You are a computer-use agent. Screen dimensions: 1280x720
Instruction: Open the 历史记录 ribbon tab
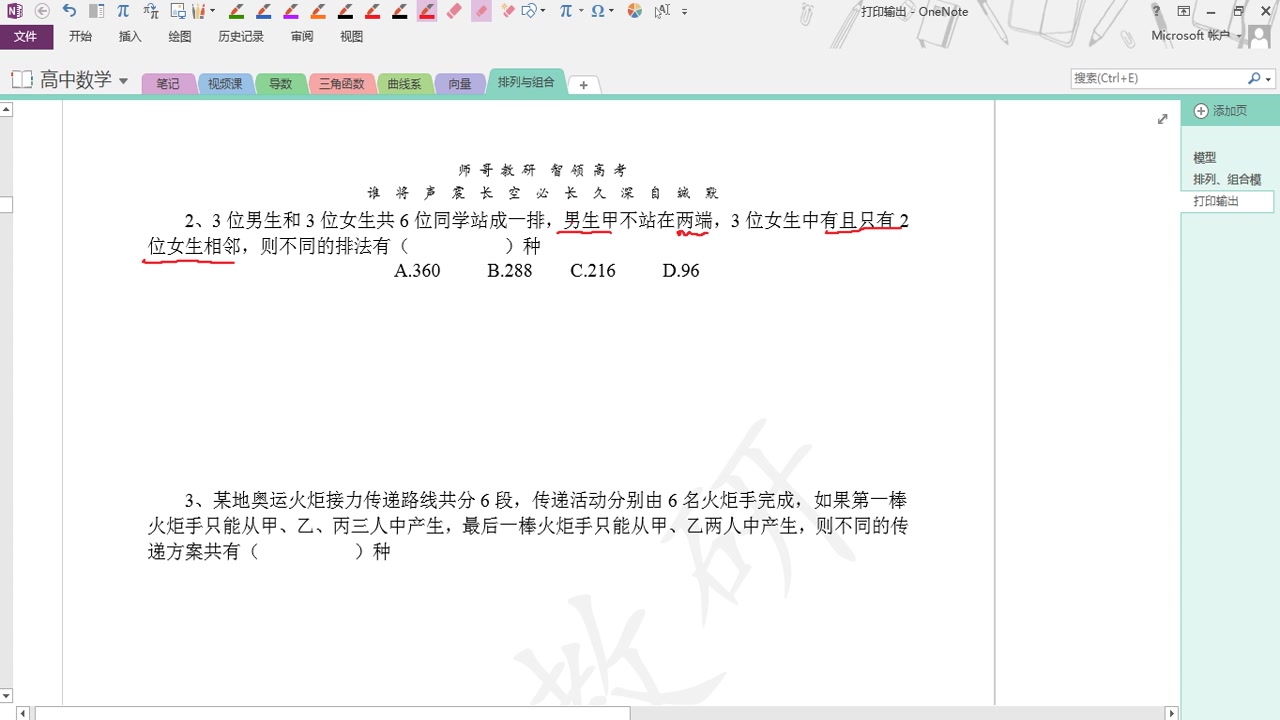click(241, 36)
